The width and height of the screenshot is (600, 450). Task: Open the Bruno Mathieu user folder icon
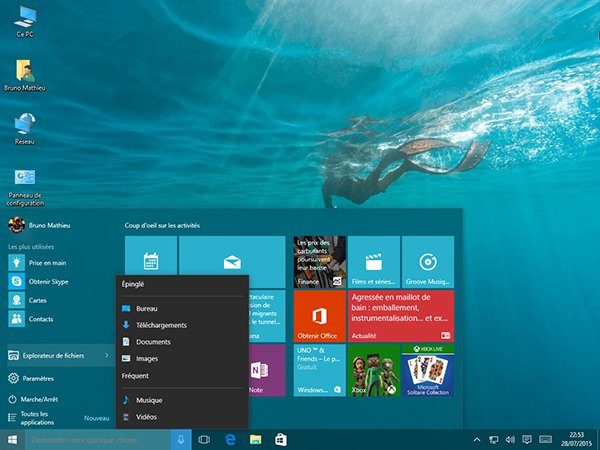click(25, 75)
